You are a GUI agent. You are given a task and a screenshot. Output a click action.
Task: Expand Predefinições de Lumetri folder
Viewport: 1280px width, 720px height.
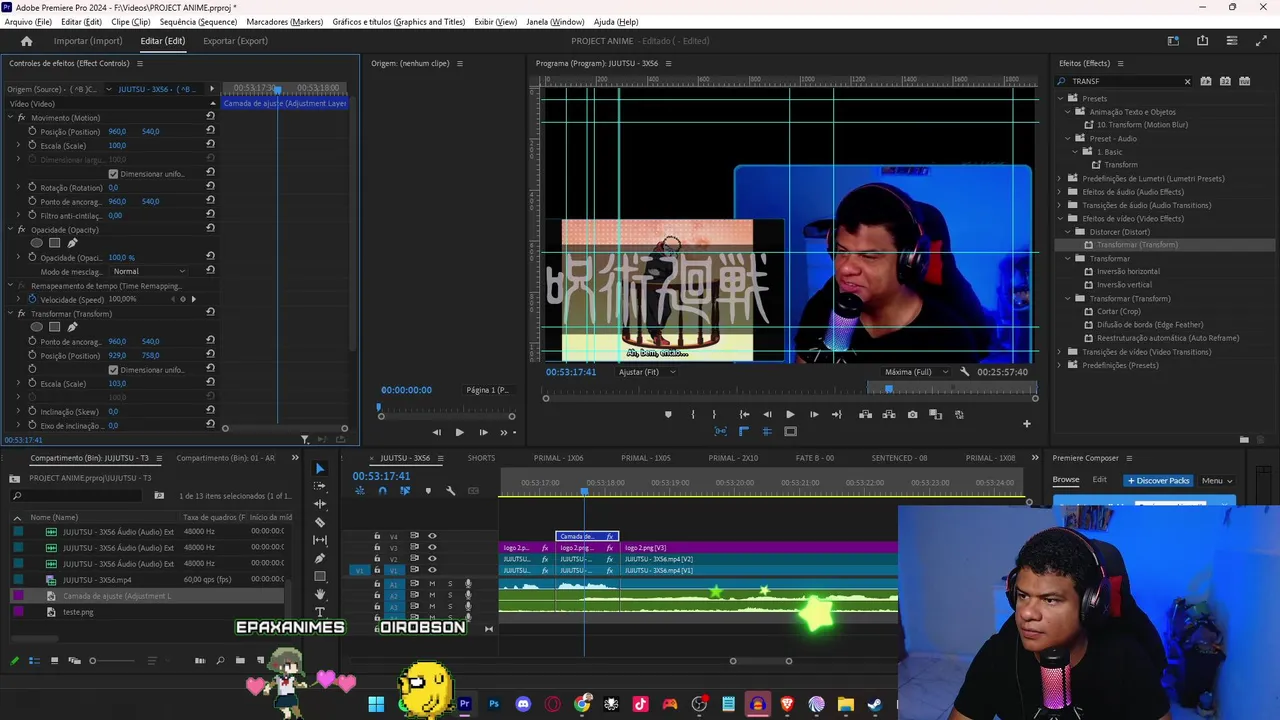1060,178
